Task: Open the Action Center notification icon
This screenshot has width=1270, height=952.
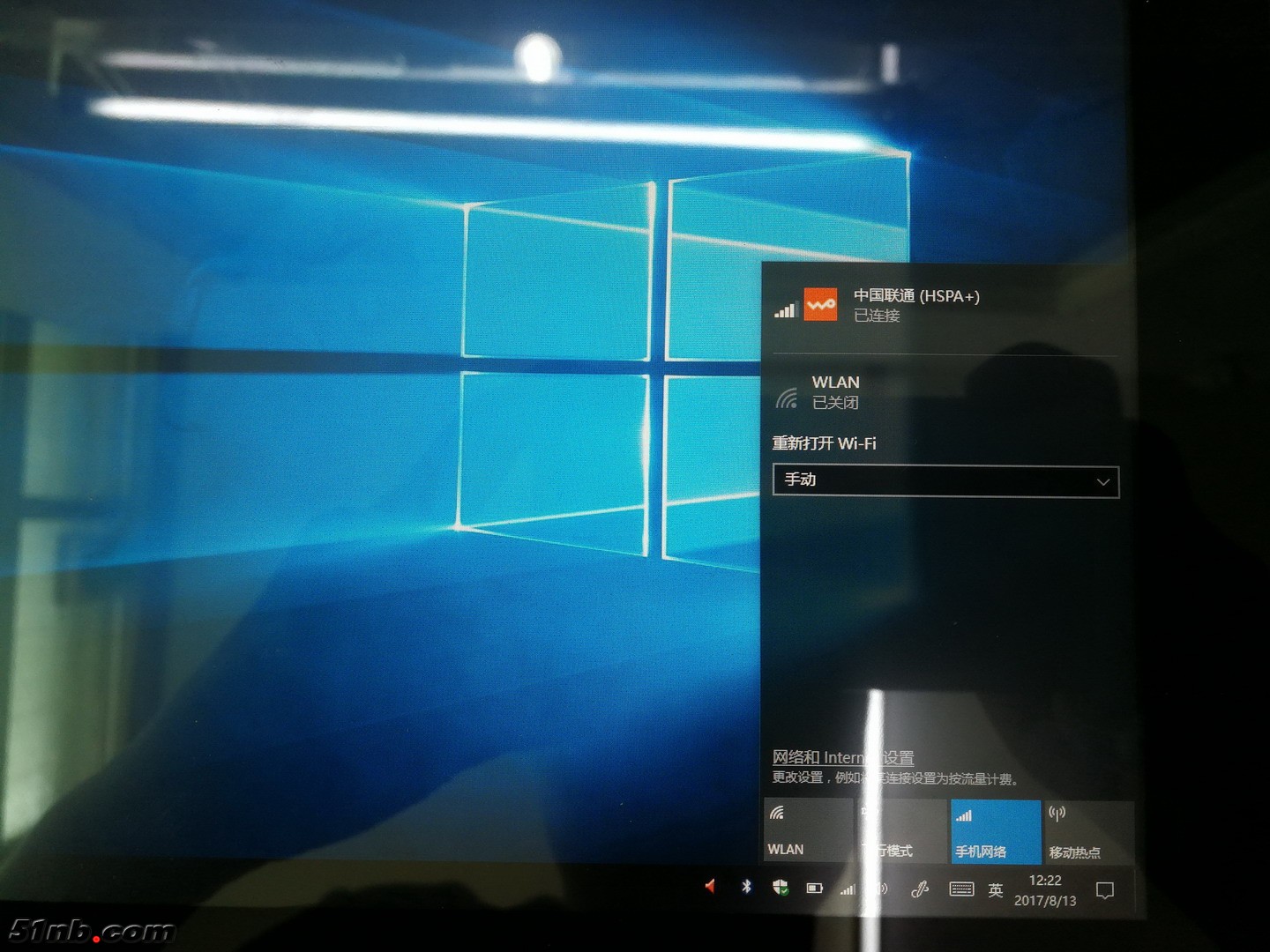Action: click(1104, 890)
